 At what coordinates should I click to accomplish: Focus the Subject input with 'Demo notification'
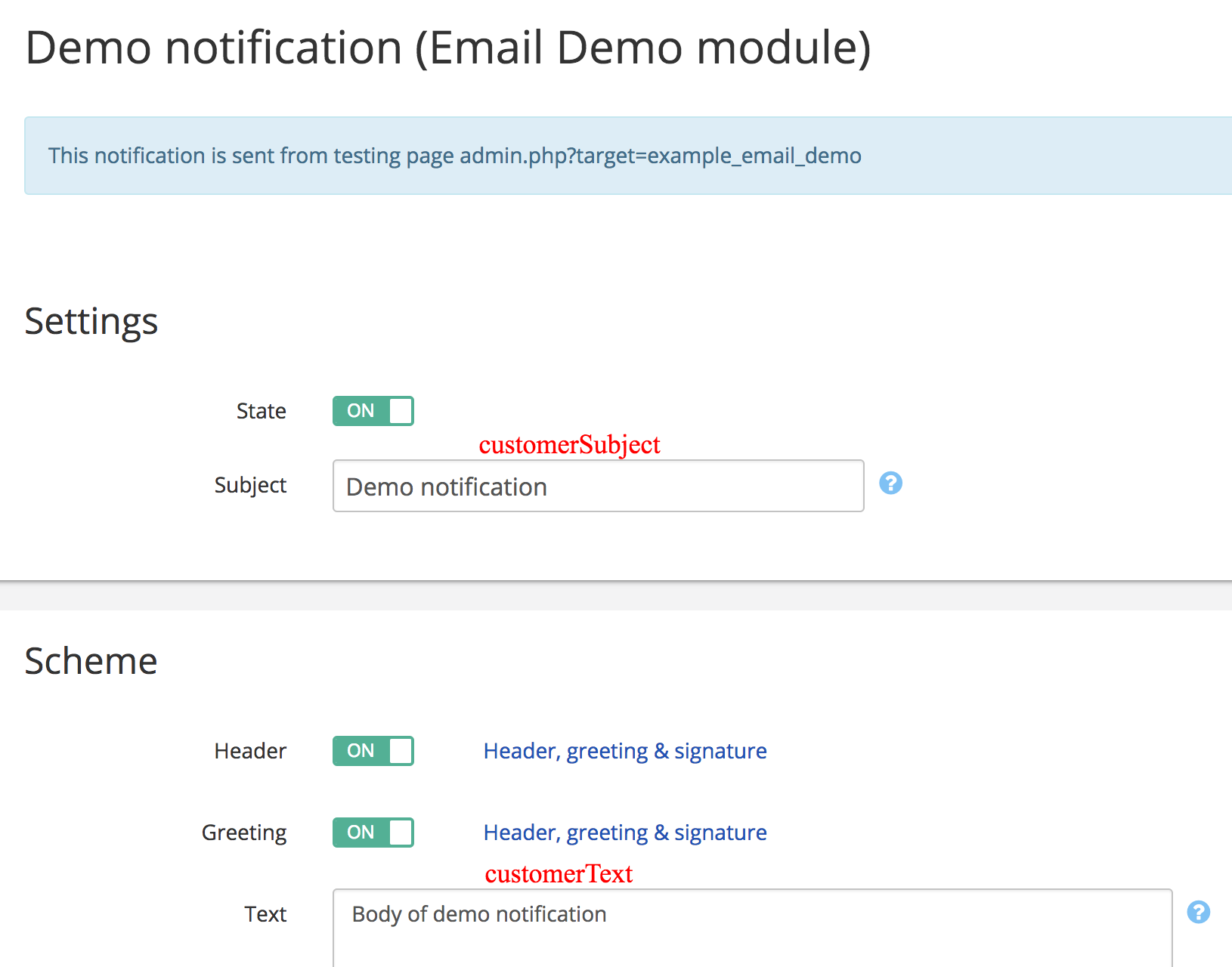(x=597, y=487)
